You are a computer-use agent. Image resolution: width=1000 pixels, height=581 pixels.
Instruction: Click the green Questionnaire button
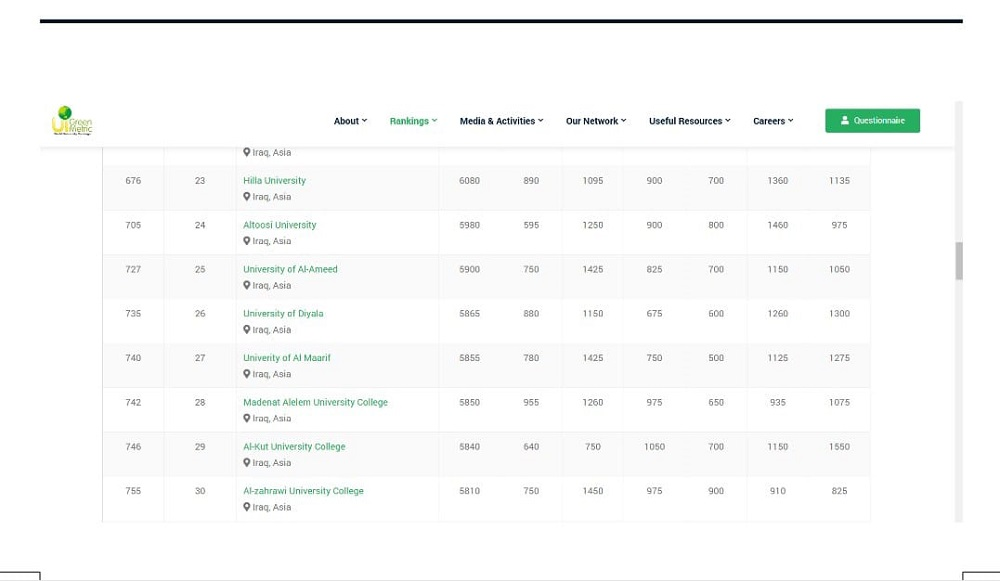[x=872, y=121]
